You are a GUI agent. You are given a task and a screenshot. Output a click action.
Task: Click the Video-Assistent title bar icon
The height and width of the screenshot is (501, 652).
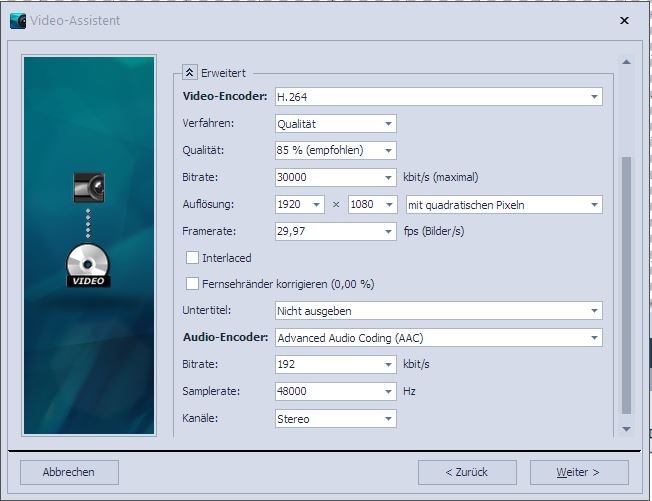pyautogui.click(x=18, y=21)
